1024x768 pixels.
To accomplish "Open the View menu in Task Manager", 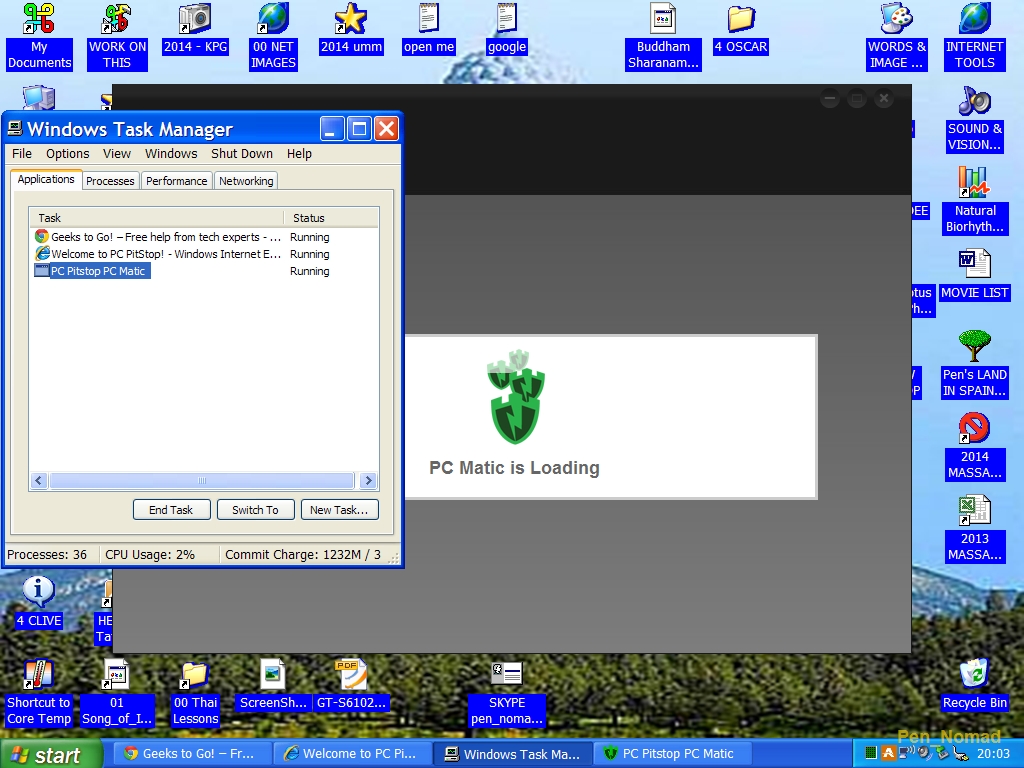I will 117,153.
